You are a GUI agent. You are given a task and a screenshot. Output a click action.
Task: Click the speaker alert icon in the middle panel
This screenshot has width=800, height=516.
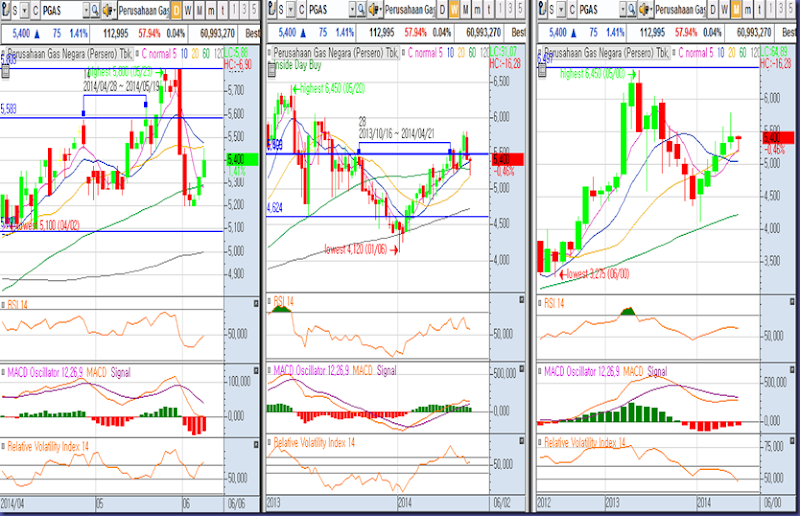coord(373,9)
